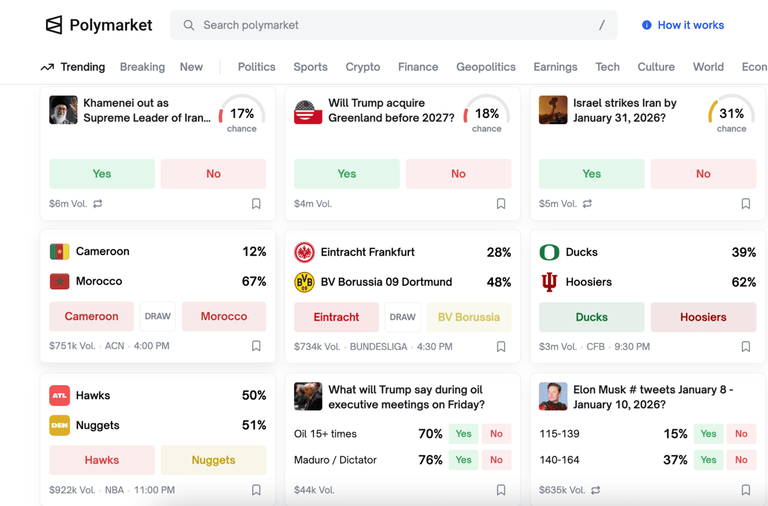Bookmark the Ducks vs Hoosiers game
This screenshot has width=768, height=506.
point(746,347)
